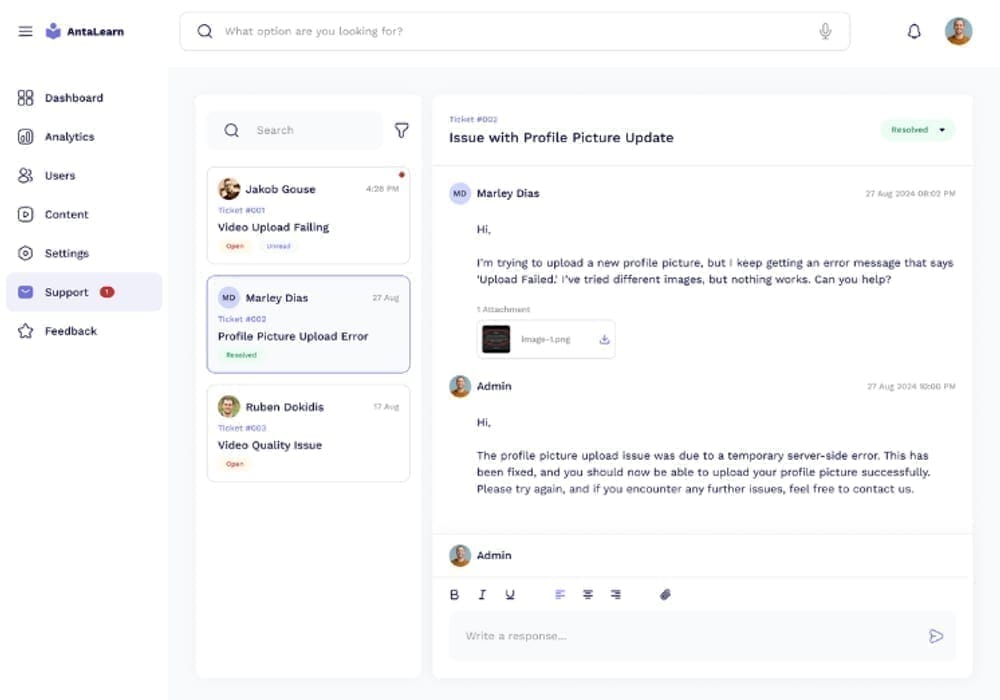Align response text right
This screenshot has height=700, width=1000.
click(615, 594)
